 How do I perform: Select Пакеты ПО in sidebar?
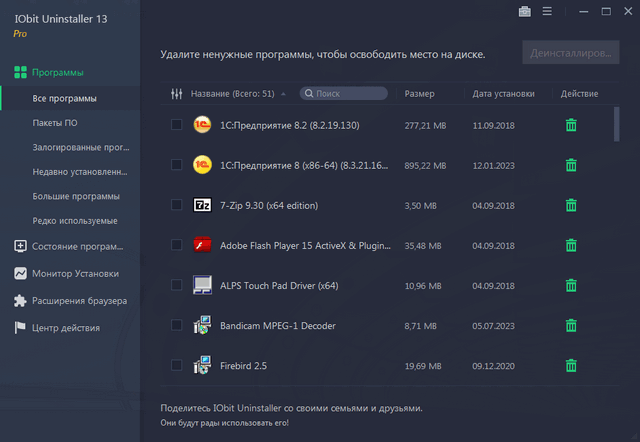tap(57, 123)
